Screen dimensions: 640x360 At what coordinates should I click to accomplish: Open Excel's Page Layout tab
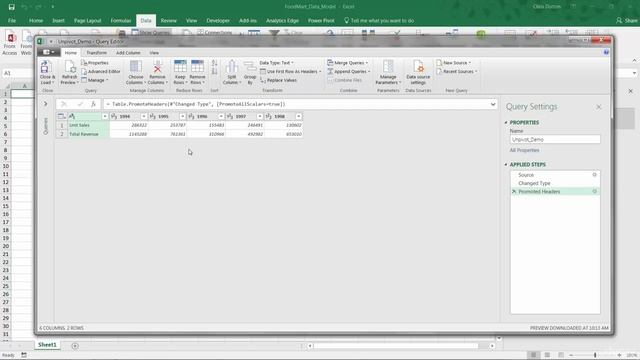click(x=87, y=20)
